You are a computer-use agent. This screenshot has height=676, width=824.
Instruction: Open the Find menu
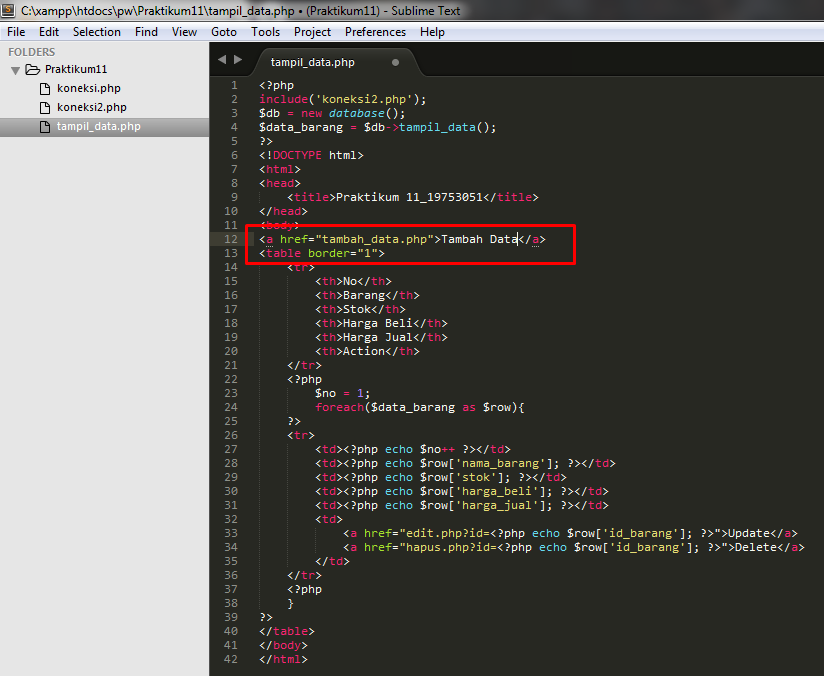[x=146, y=32]
